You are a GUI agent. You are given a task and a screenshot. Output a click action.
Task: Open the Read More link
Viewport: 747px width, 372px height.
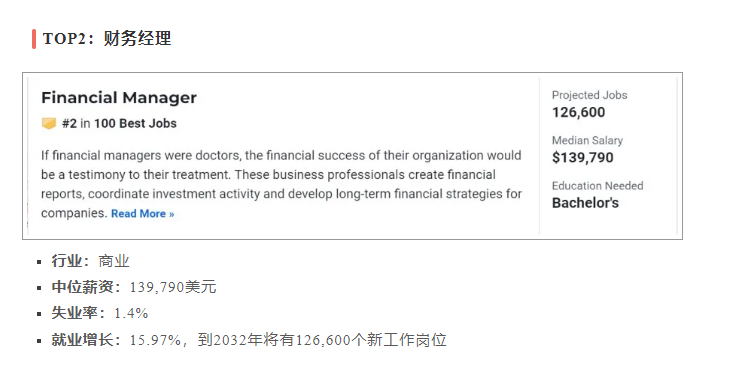click(142, 214)
